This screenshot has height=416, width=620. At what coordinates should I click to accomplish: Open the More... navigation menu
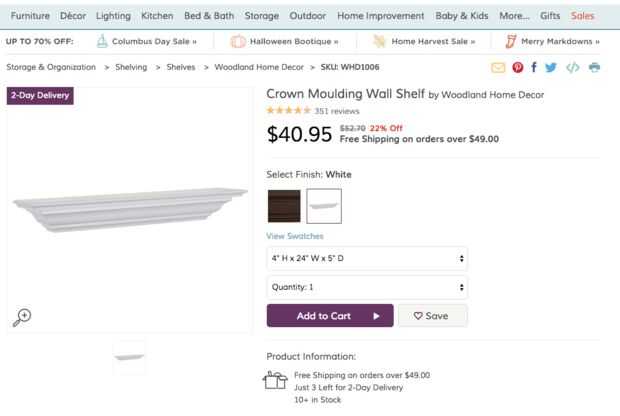click(x=514, y=16)
